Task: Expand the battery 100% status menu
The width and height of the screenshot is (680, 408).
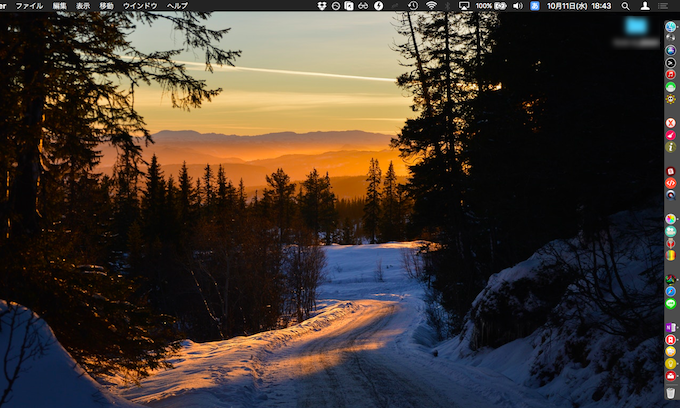Action: pyautogui.click(x=491, y=6)
